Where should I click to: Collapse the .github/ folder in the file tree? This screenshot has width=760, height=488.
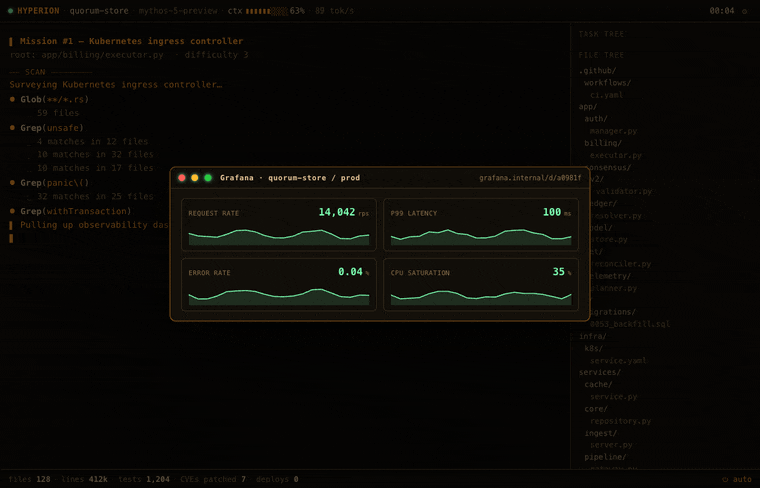pyautogui.click(x=598, y=71)
